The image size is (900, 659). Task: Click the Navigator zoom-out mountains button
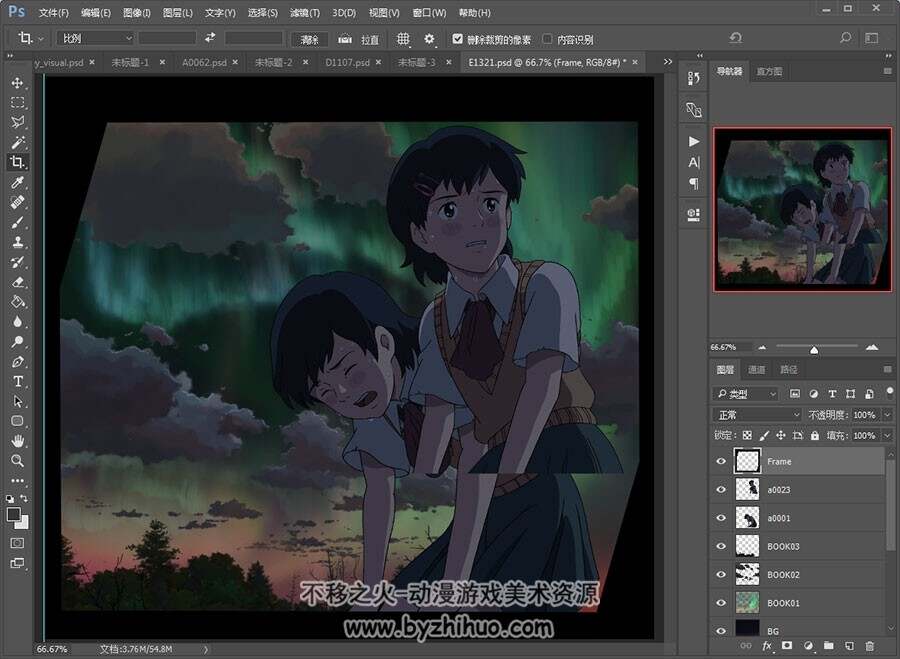tap(762, 347)
